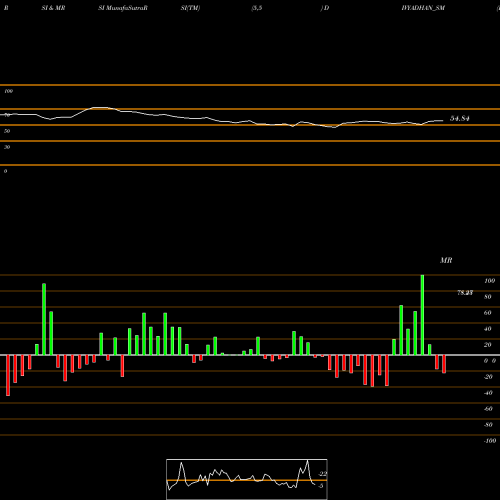
Task: Click the RSI axis label 30
Action: pos(7,147)
